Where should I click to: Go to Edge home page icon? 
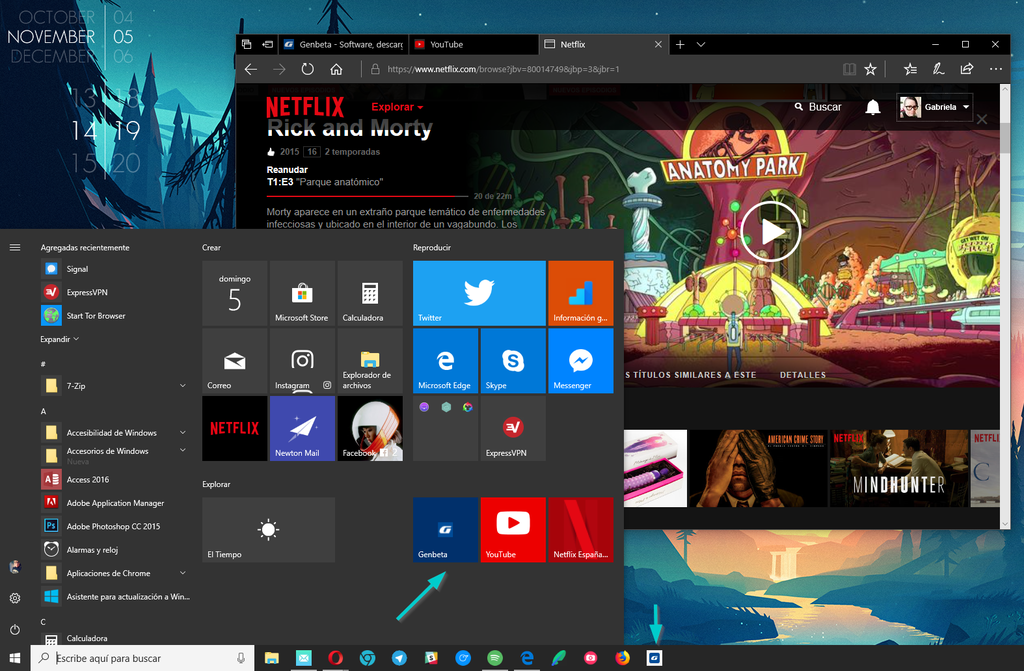(336, 69)
